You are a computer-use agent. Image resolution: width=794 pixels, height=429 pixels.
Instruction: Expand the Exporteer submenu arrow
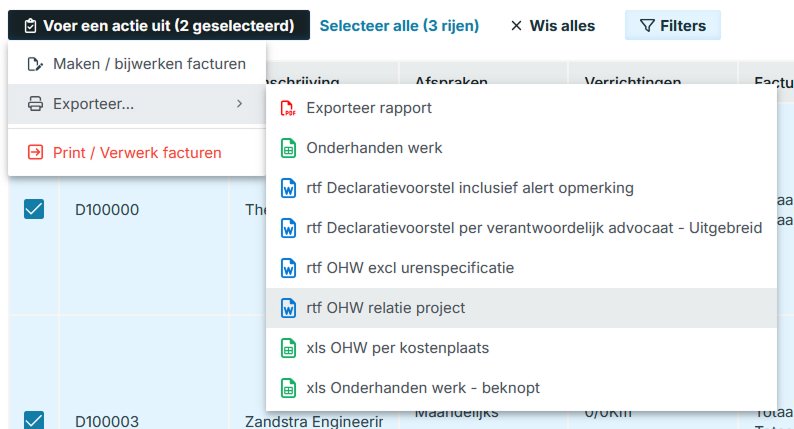tap(239, 103)
